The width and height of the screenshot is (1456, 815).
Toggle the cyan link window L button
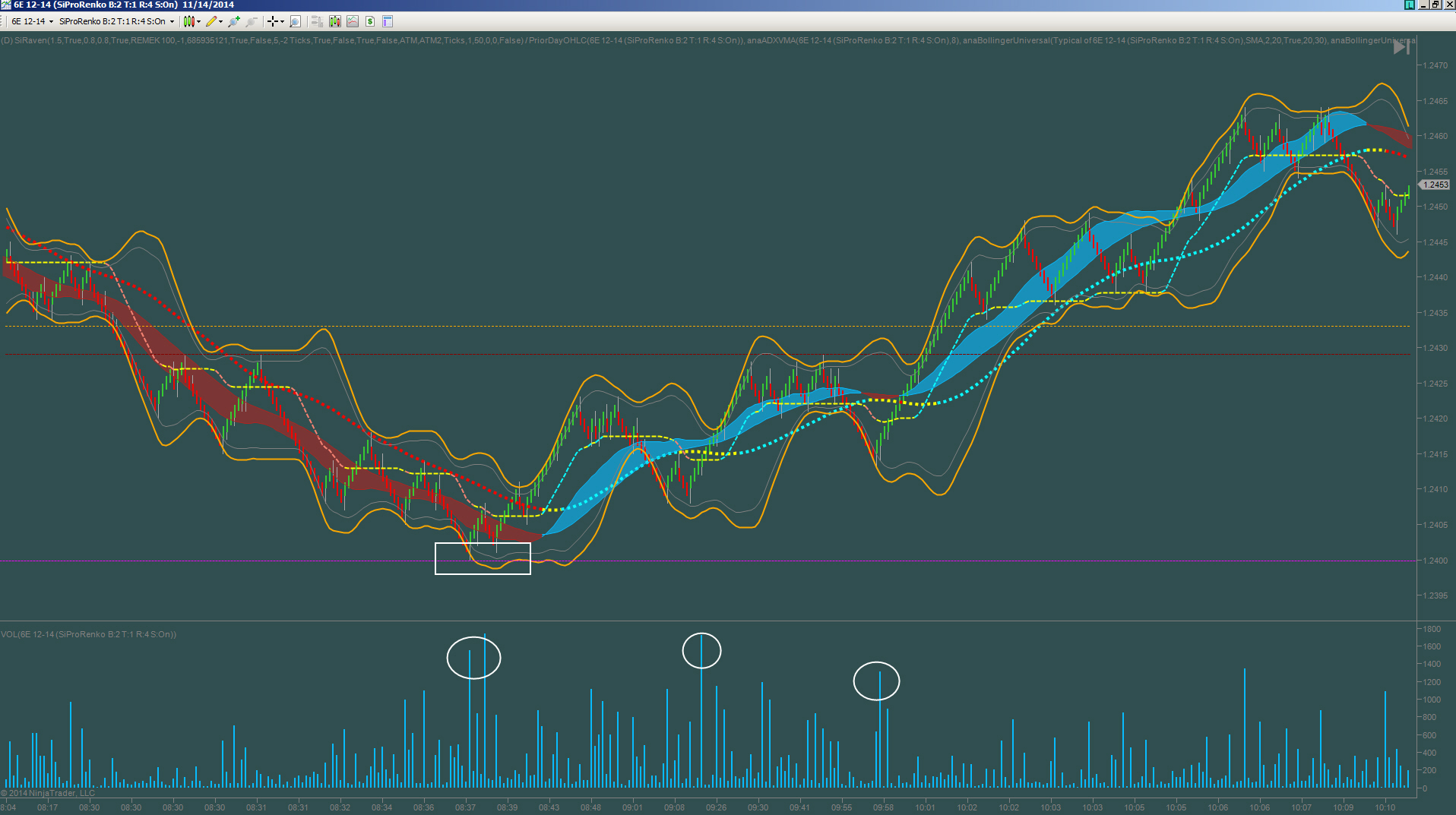(1409, 5)
